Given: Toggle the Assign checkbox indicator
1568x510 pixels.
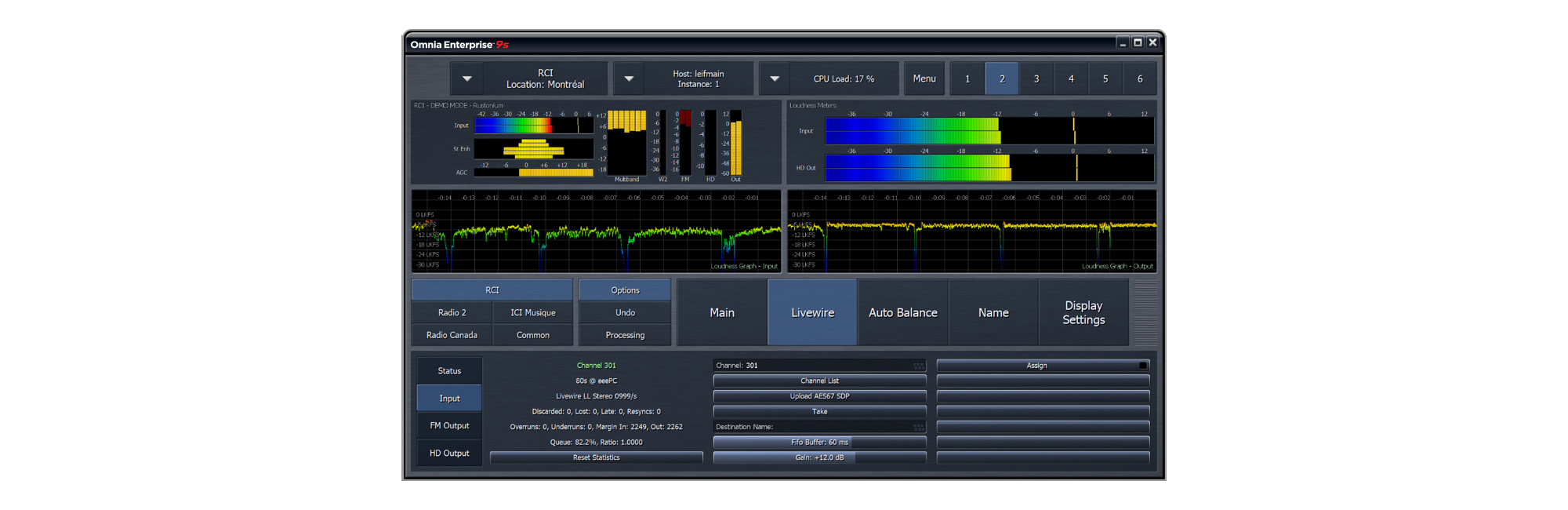Looking at the screenshot, I should [1143, 366].
